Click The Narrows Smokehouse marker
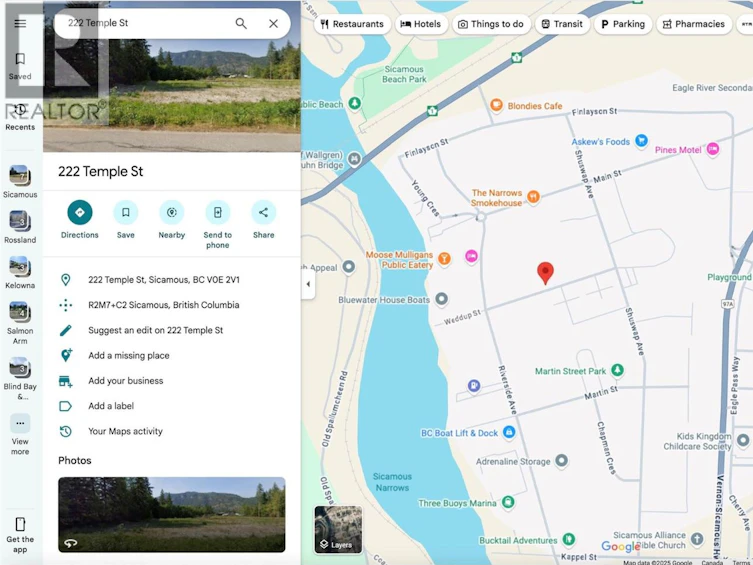Screen dimensions: 753x565 click(533, 196)
